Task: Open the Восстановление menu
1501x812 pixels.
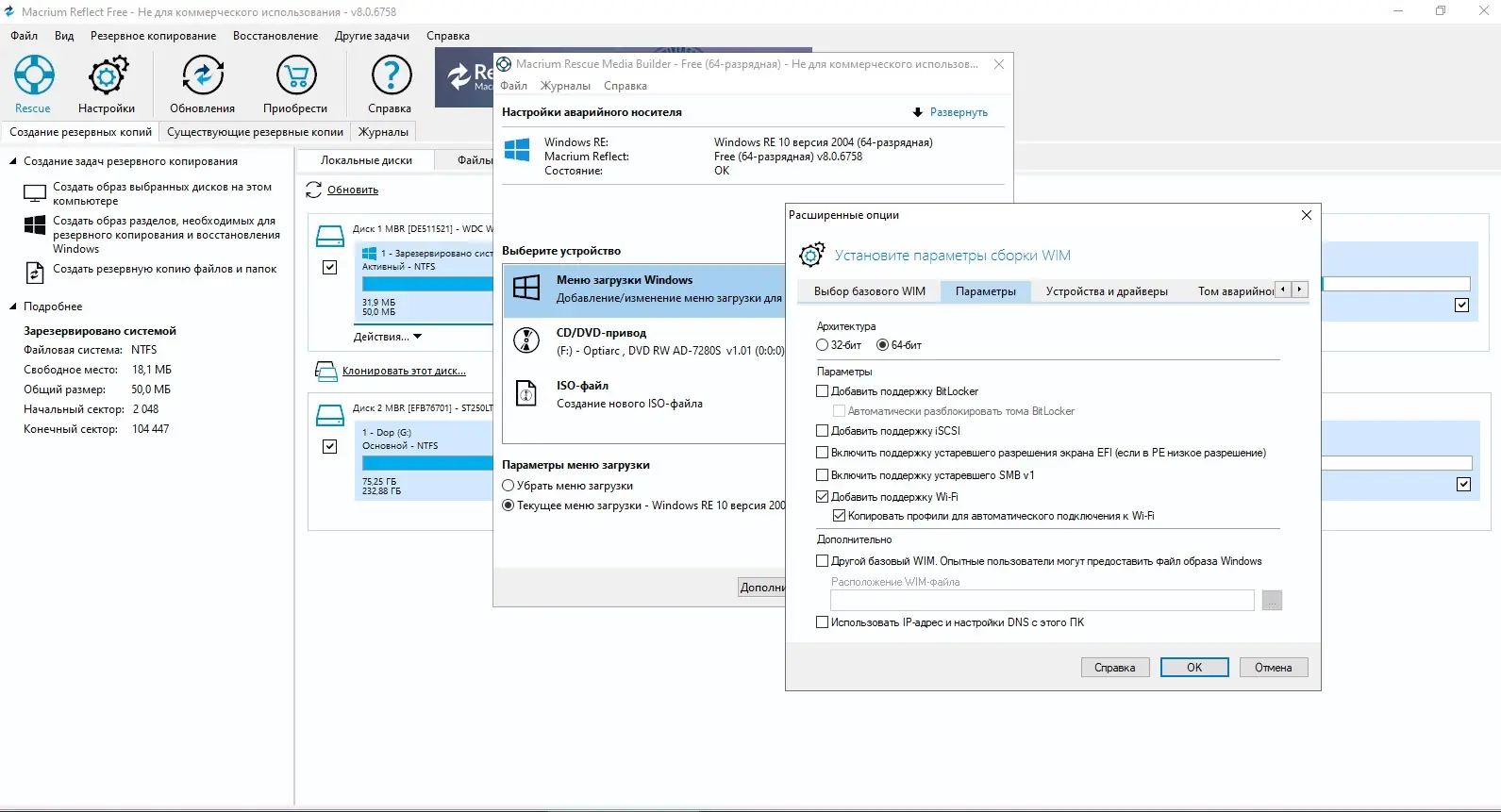Action: [x=275, y=36]
